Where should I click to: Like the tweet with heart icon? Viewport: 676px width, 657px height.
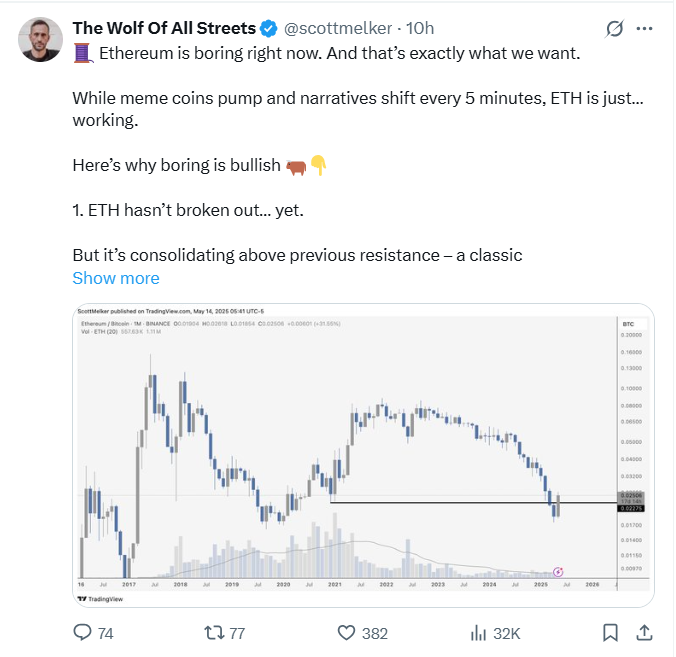point(347,632)
